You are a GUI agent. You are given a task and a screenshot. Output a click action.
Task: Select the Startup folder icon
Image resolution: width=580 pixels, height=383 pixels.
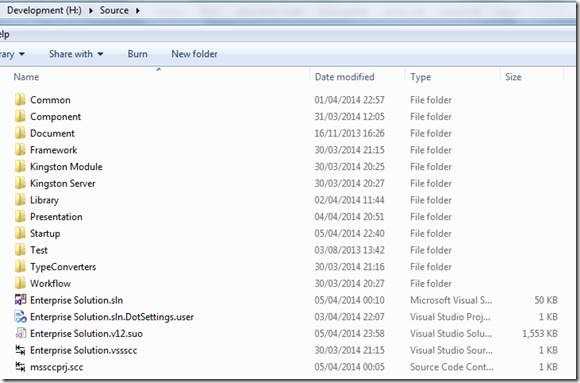tap(20, 233)
